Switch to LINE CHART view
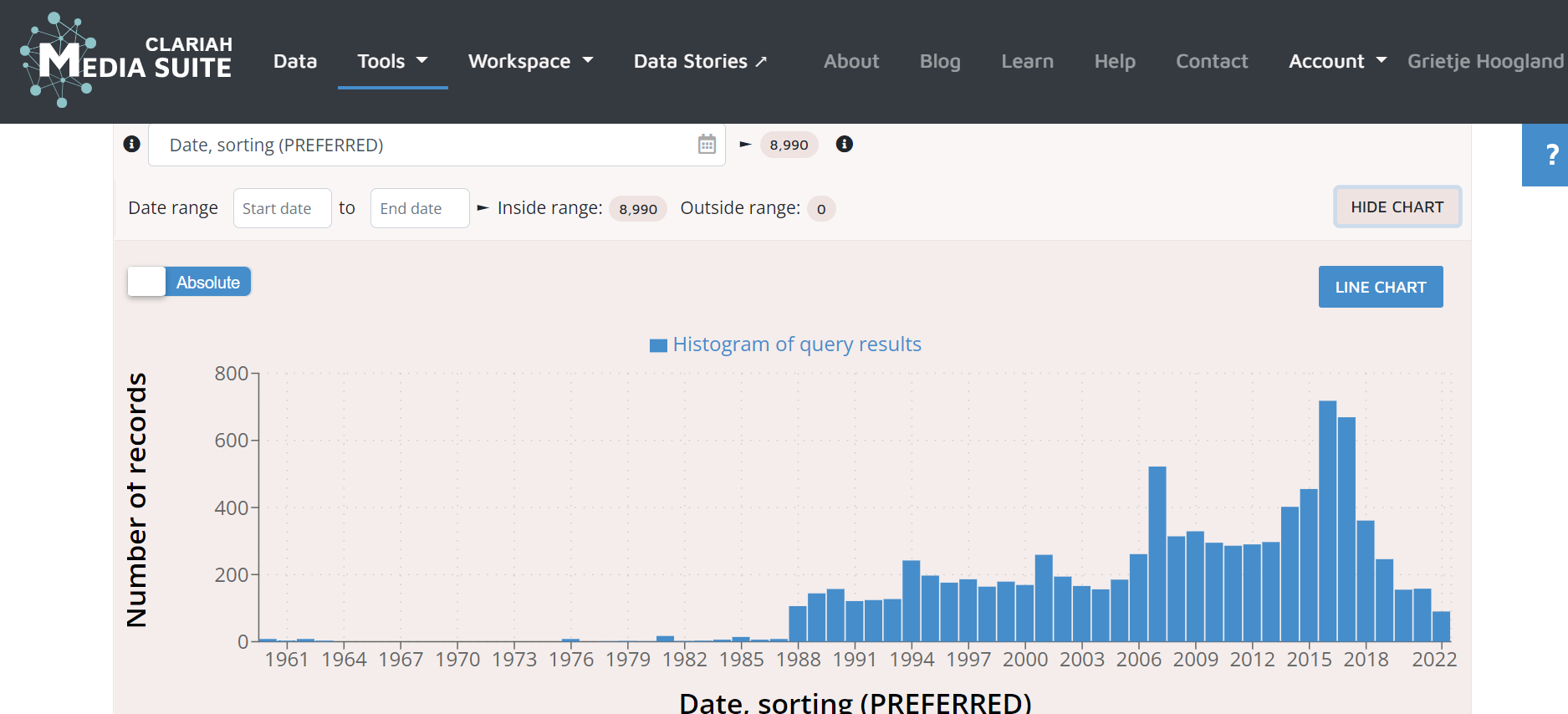 [x=1380, y=287]
